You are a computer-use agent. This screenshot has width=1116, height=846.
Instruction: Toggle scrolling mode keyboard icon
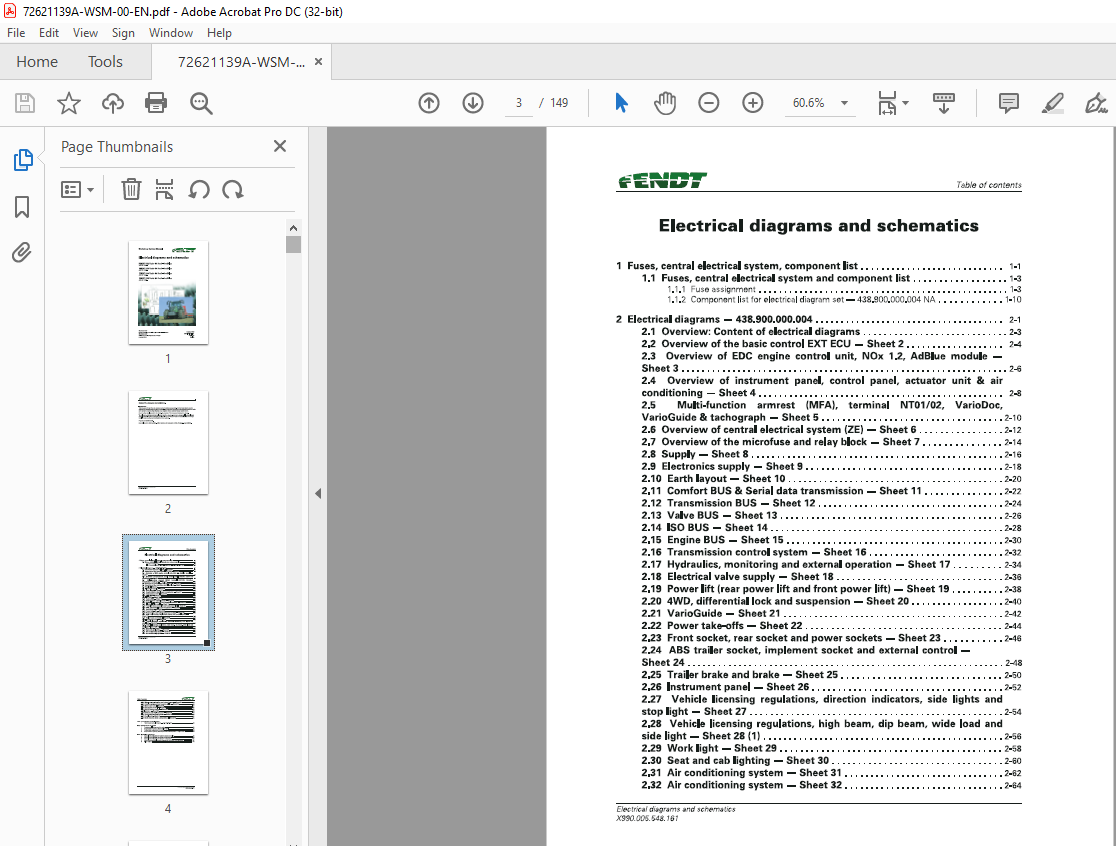944,103
